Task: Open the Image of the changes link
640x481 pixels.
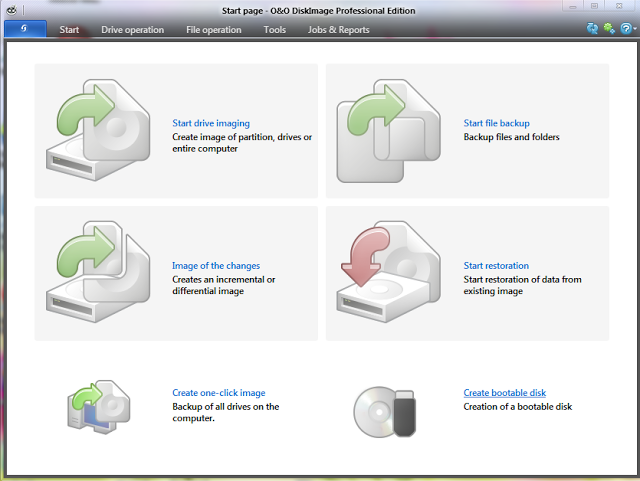Action: pos(216,266)
